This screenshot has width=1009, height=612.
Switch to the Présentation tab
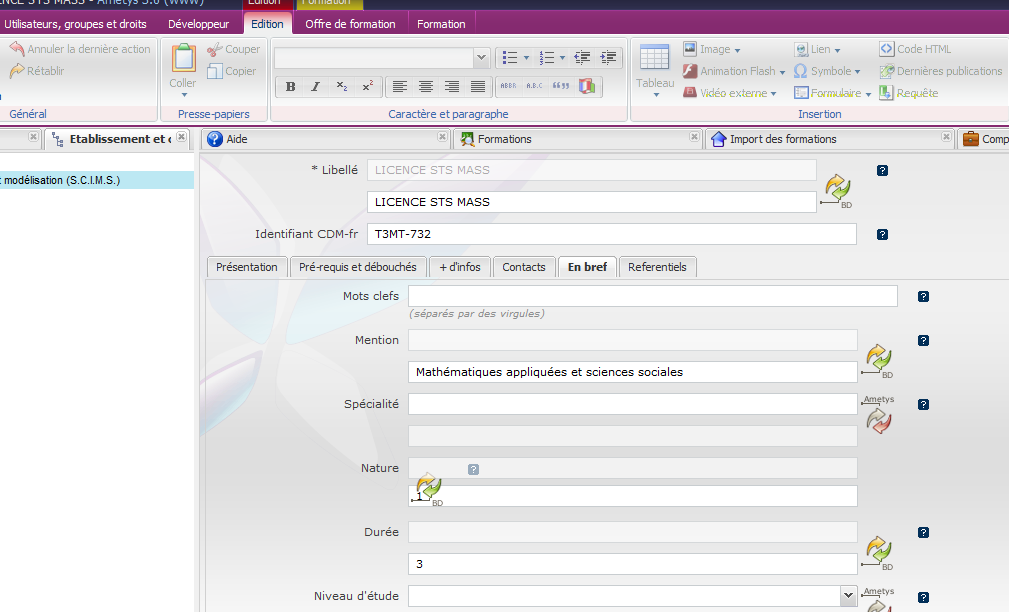pyautogui.click(x=247, y=267)
